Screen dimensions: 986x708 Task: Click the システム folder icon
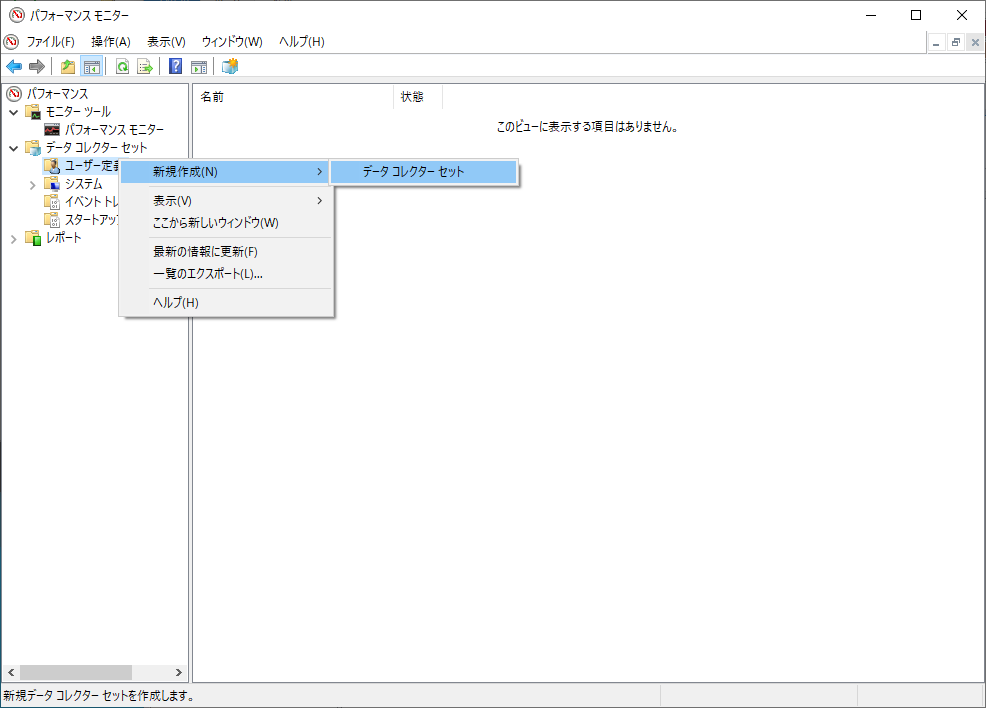click(x=52, y=184)
